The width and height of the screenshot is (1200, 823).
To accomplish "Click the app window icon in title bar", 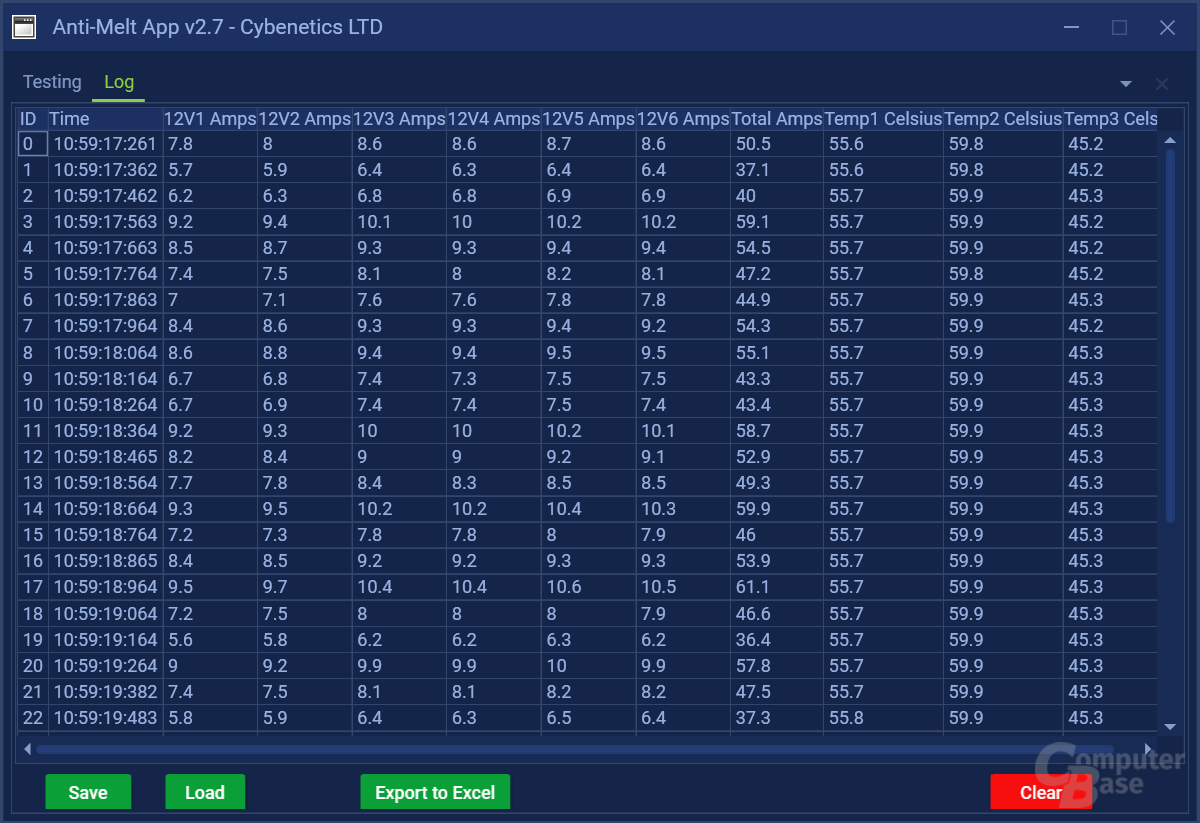I will coord(24,27).
